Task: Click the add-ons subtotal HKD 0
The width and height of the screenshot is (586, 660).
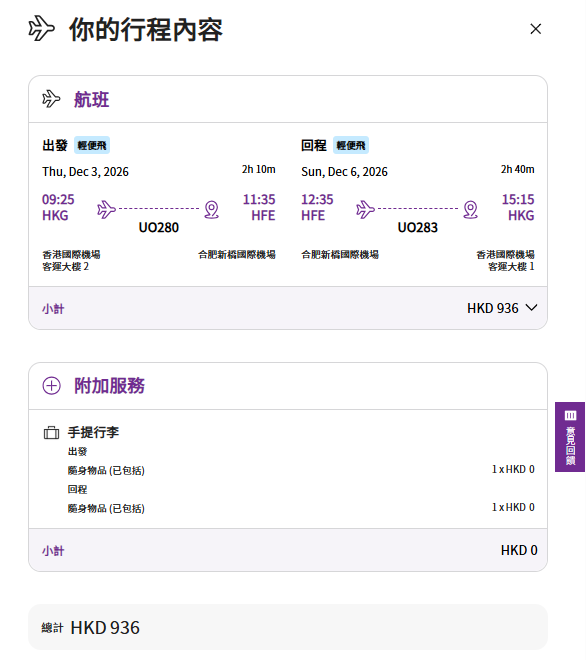Action: pyautogui.click(x=519, y=550)
